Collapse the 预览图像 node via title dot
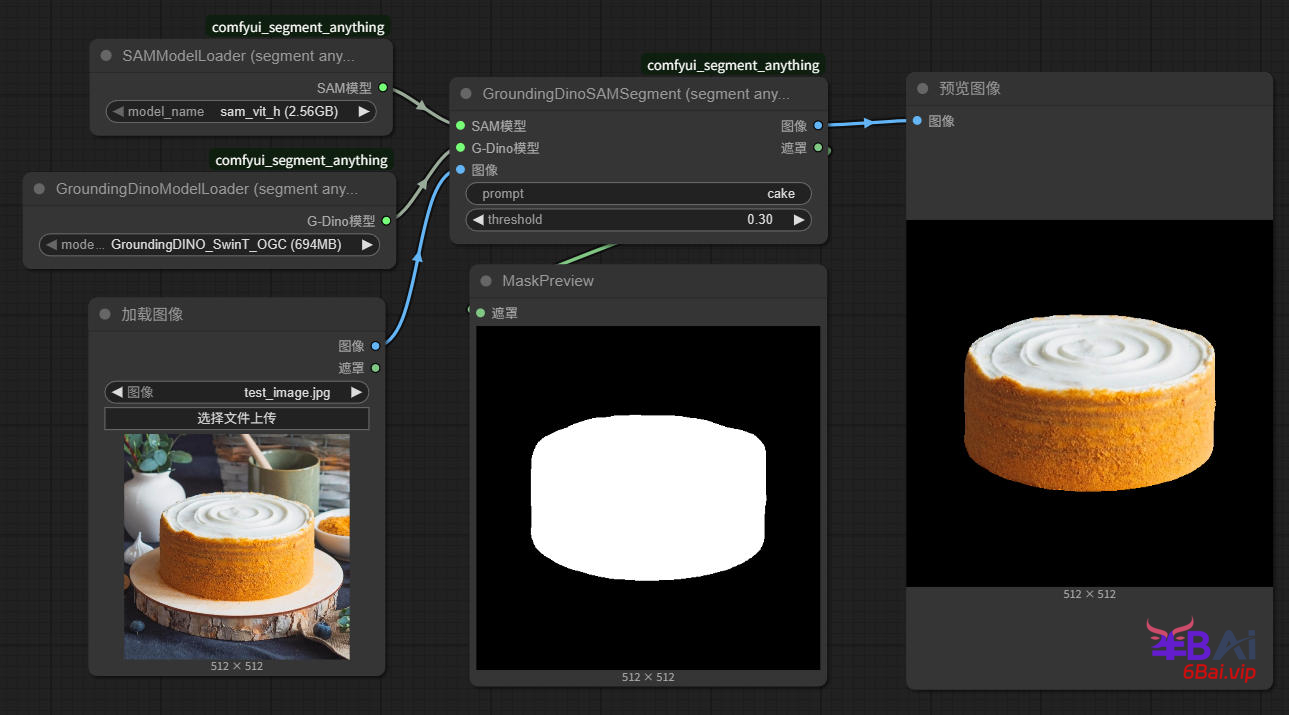Image resolution: width=1289 pixels, height=715 pixels. coord(923,89)
